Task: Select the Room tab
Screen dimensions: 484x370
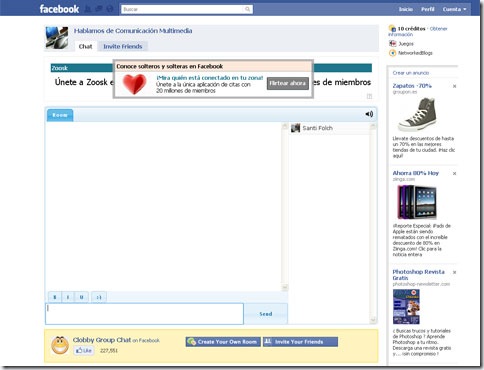Action: tap(60, 115)
